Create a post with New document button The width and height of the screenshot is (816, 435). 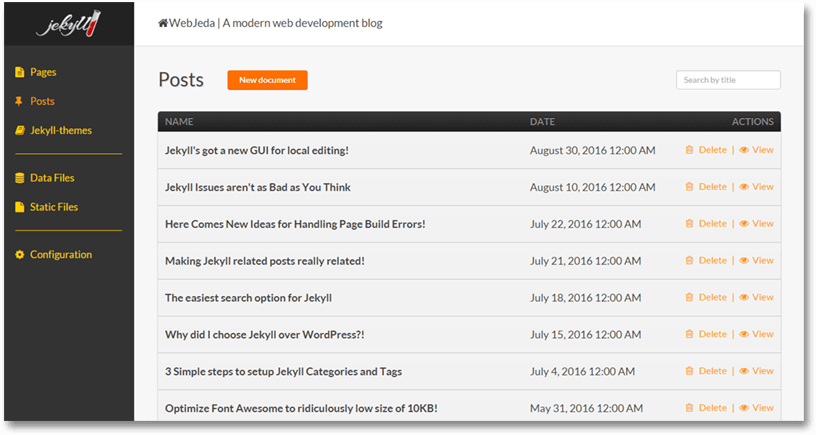(x=267, y=80)
